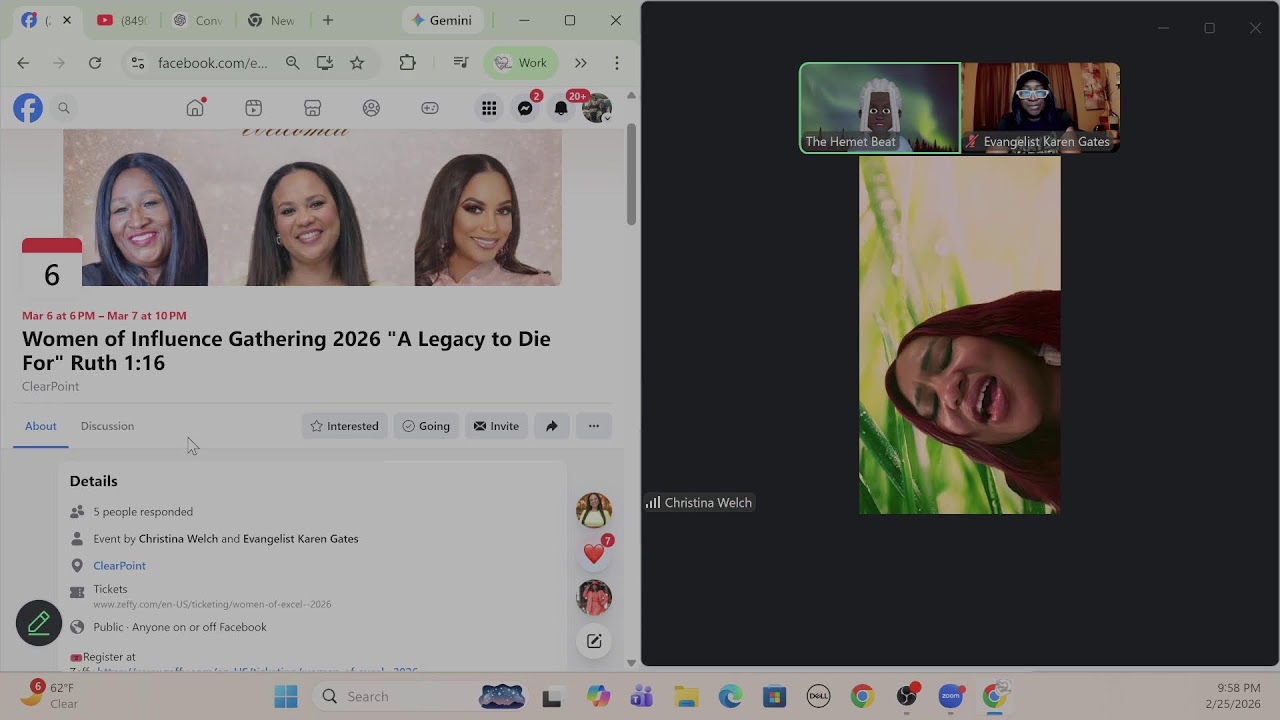
Task: Open a new Chrome tab with plus
Action: 327,20
